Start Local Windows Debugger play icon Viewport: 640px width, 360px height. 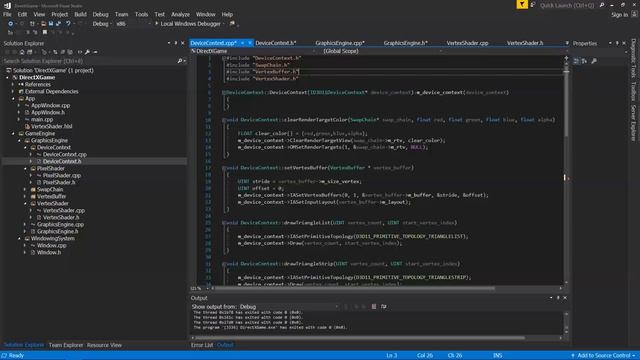[156, 24]
